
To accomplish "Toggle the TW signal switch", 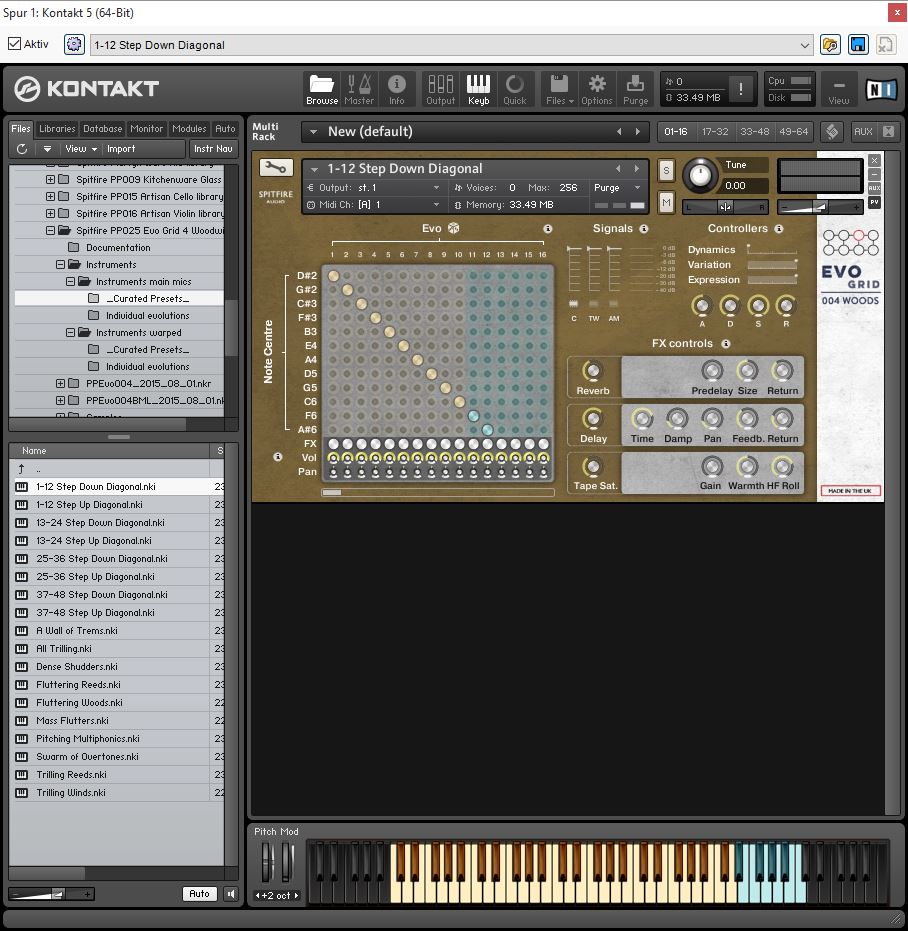I will (594, 304).
